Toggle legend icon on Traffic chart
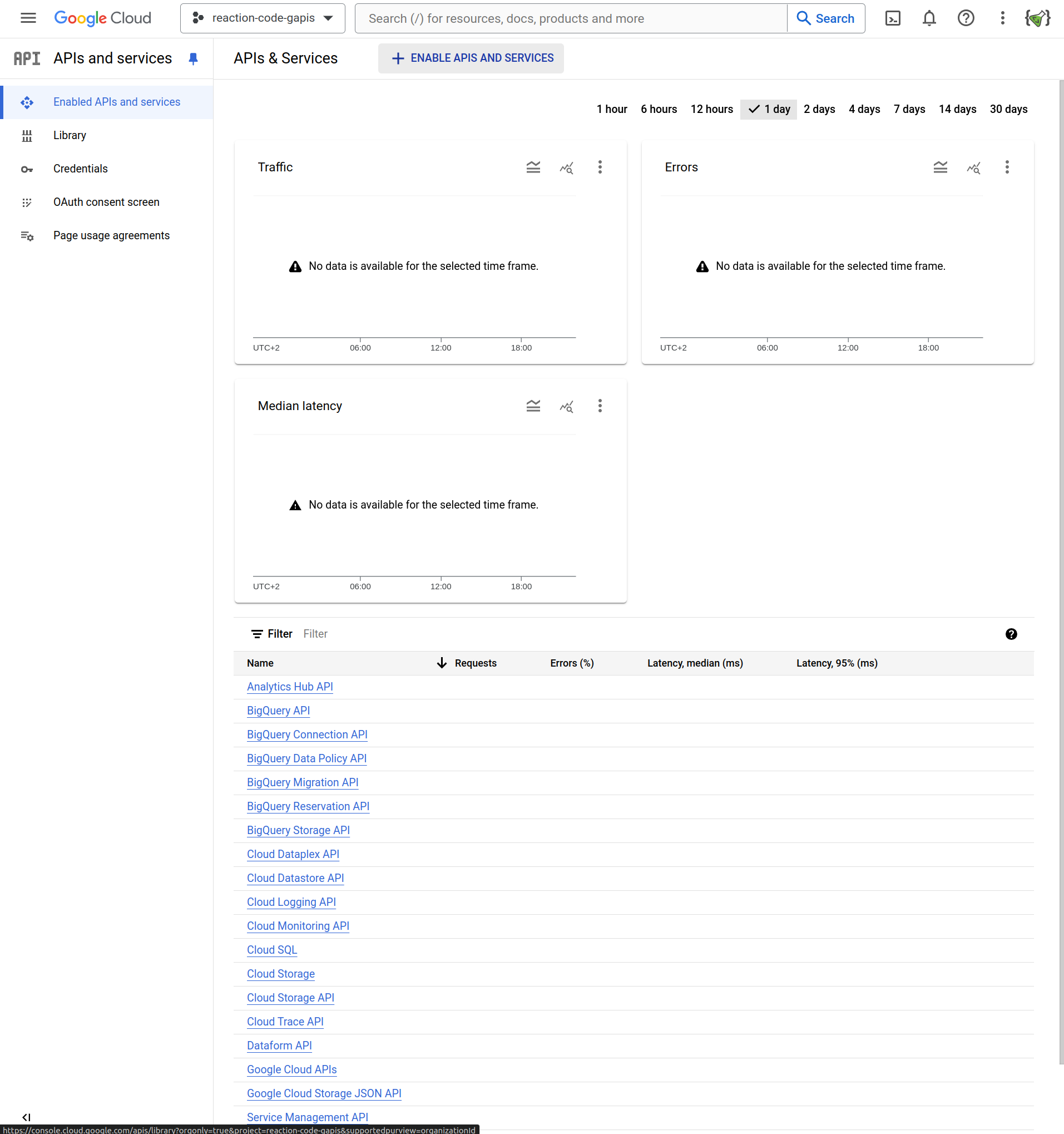The image size is (1064, 1134). [x=533, y=167]
